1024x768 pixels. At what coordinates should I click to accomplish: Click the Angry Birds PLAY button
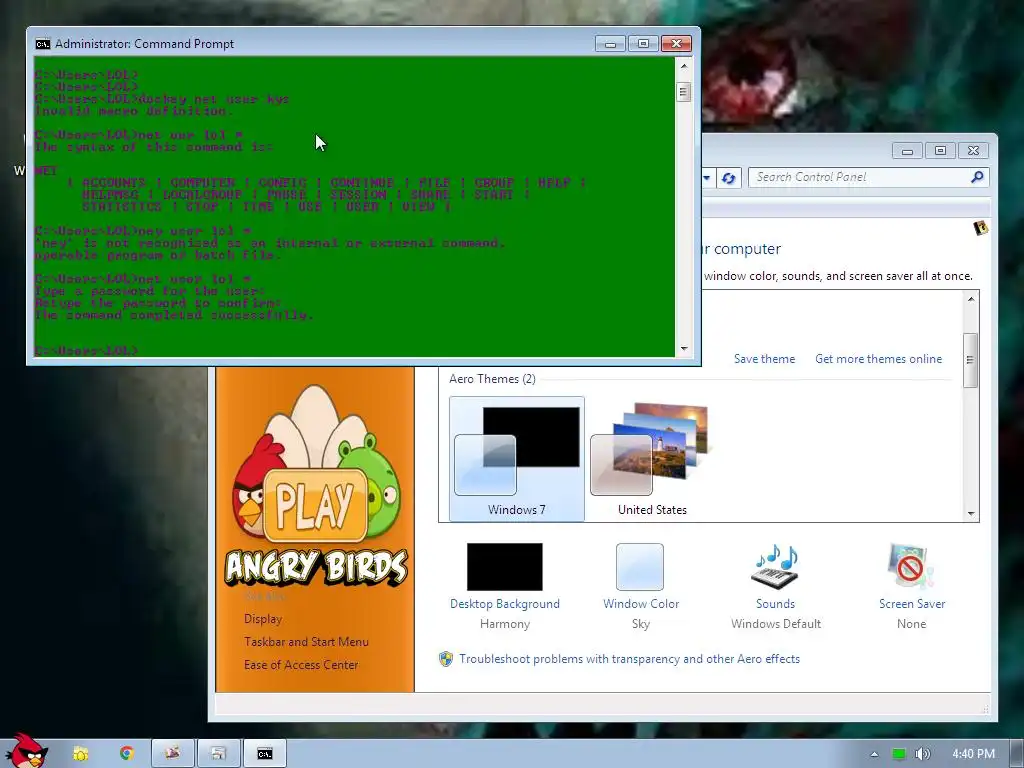pyautogui.click(x=315, y=505)
